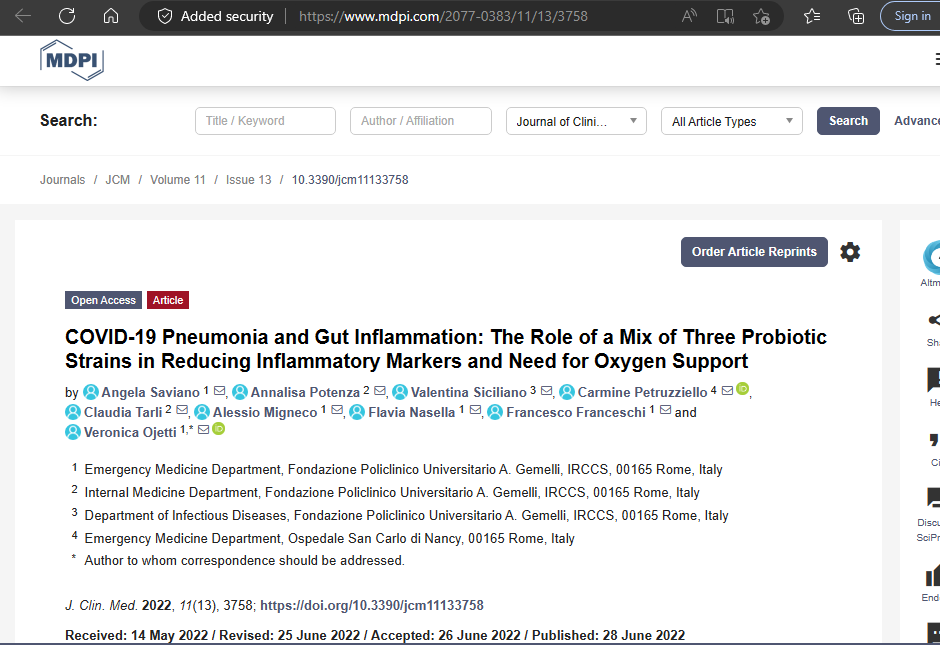The height and width of the screenshot is (645, 940).
Task: Email Carmine Petruzziello via envelope icon
Action: 727,391
